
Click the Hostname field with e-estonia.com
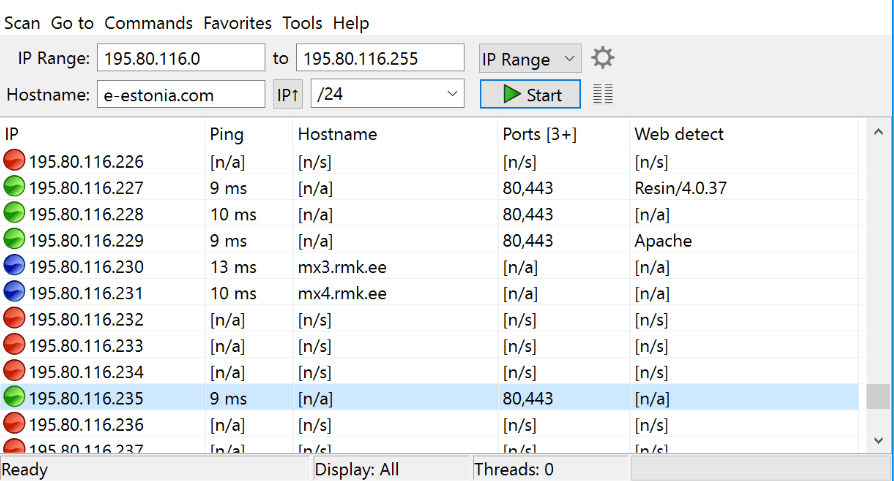pos(181,95)
